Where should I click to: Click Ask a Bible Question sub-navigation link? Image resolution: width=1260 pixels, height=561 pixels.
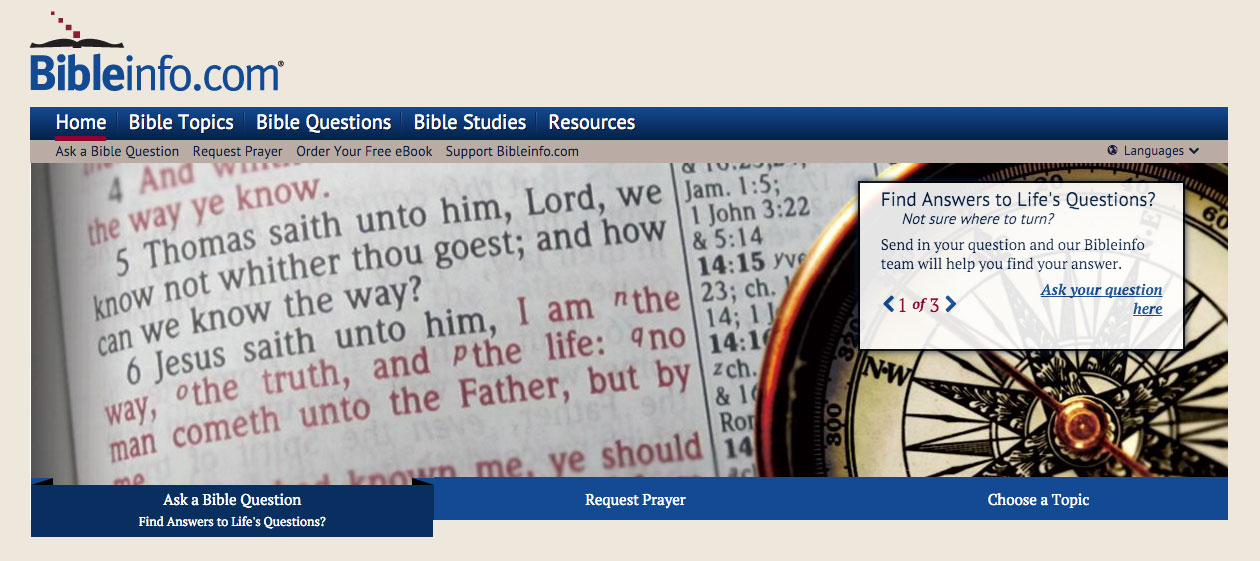[118, 151]
